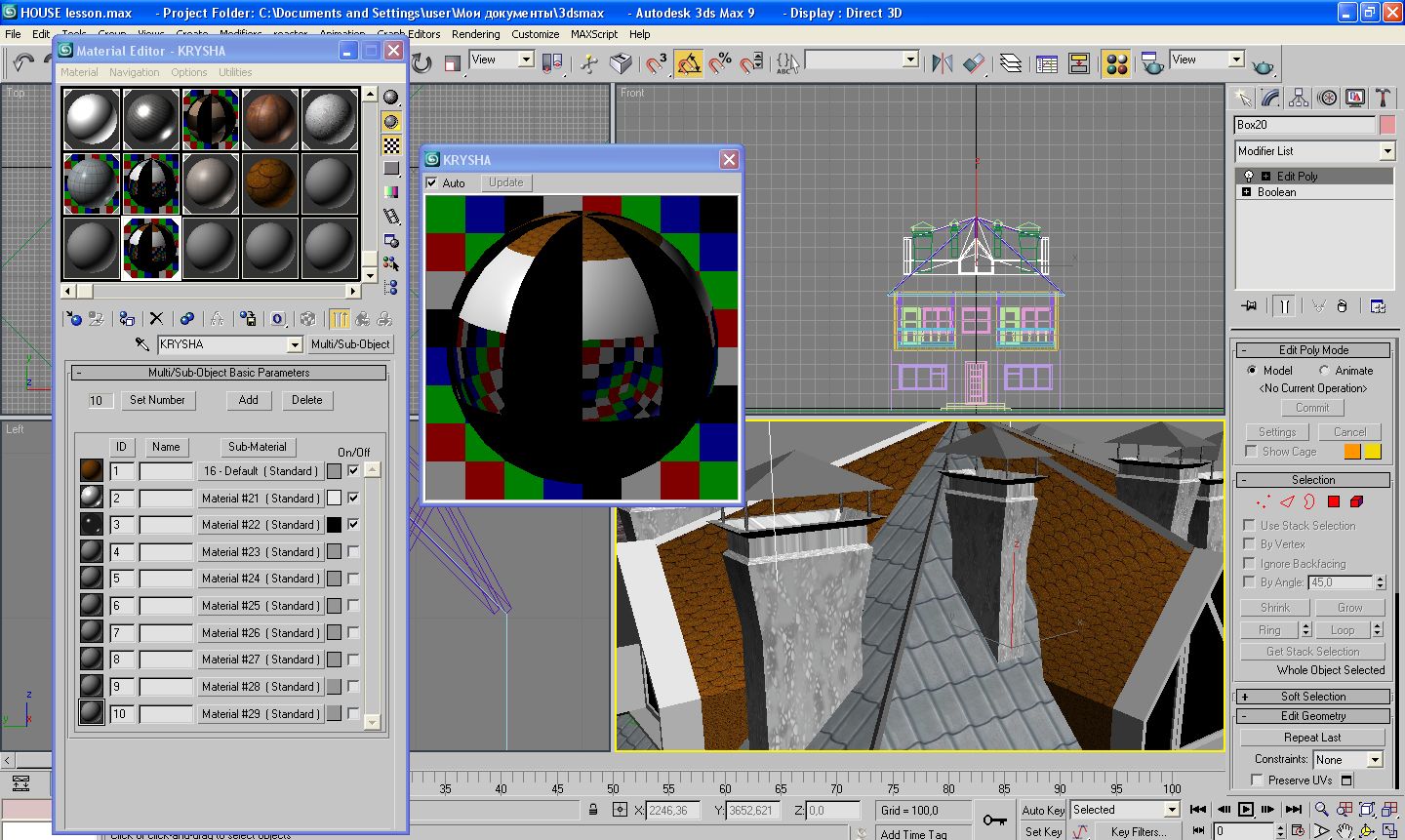The width and height of the screenshot is (1405, 840).
Task: Open the Hierarchy panel tab icon
Action: coord(1299,98)
